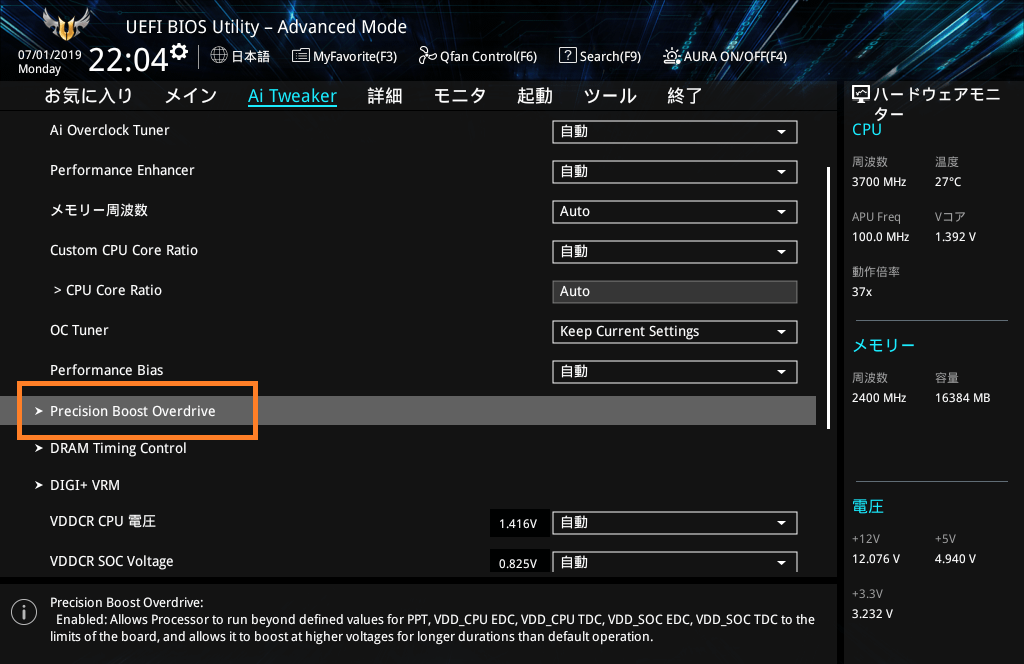
Task: Click the Search(F9) question mark icon
Action: click(x=567, y=56)
